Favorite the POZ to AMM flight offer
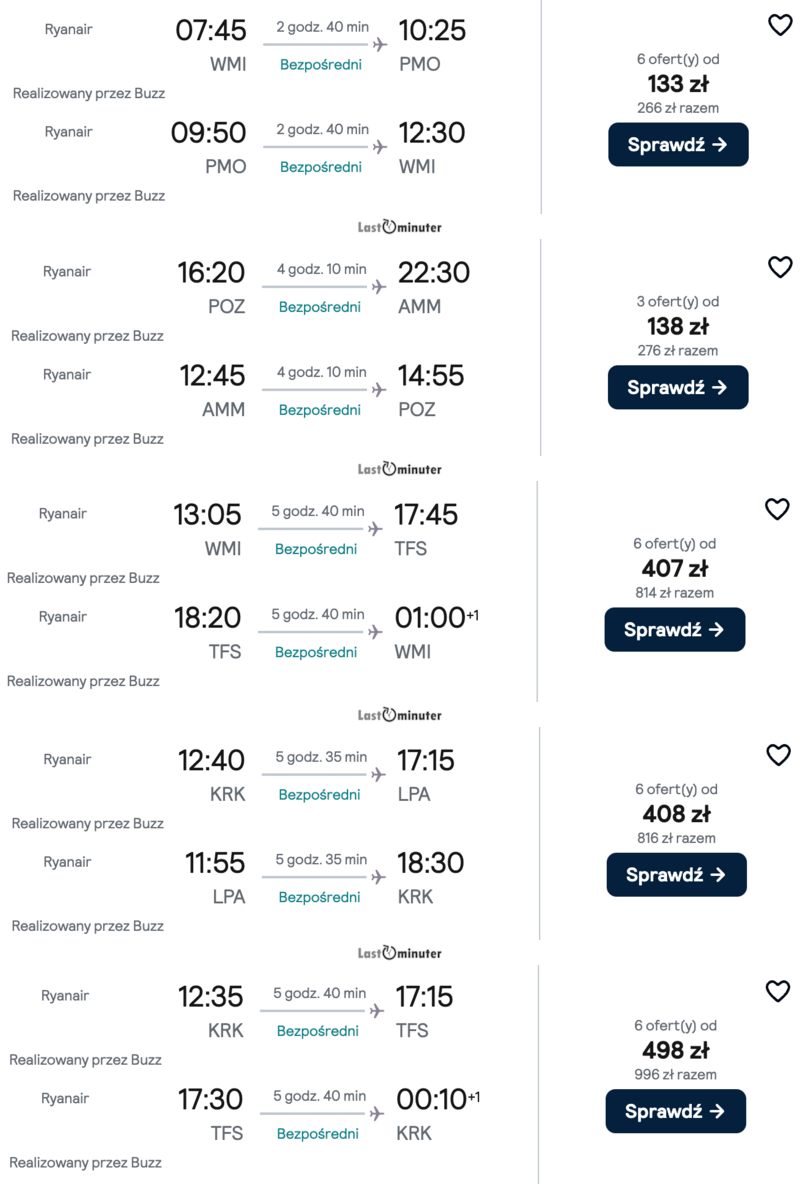This screenshot has height=1184, width=800. 780,267
